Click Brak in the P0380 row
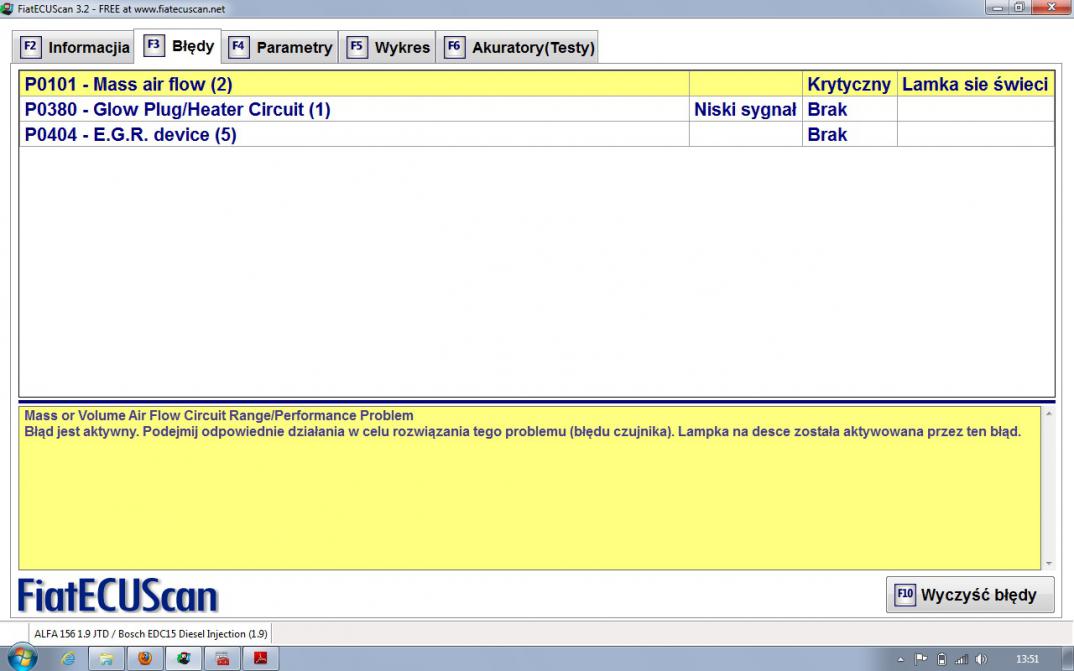 coord(849,110)
